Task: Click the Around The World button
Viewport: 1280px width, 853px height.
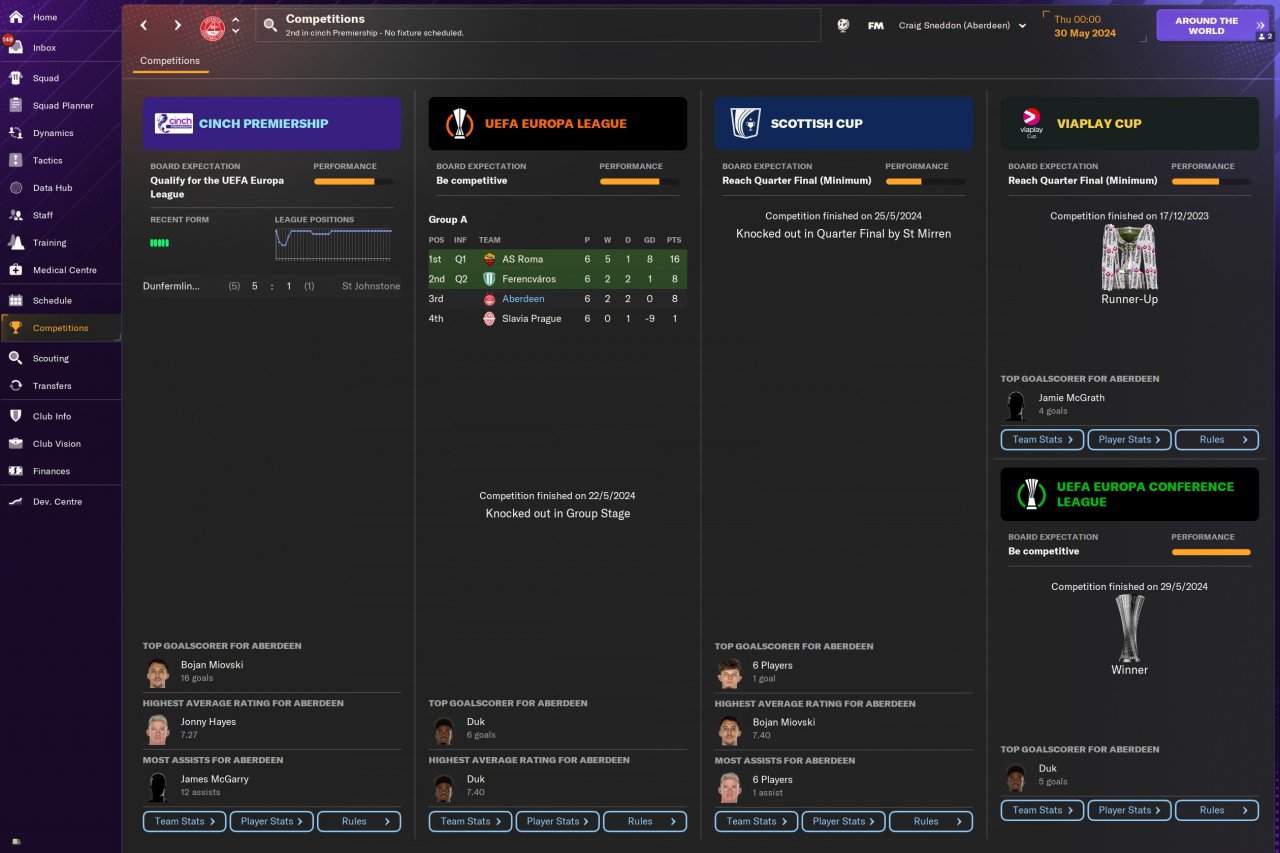Action: tap(1206, 25)
